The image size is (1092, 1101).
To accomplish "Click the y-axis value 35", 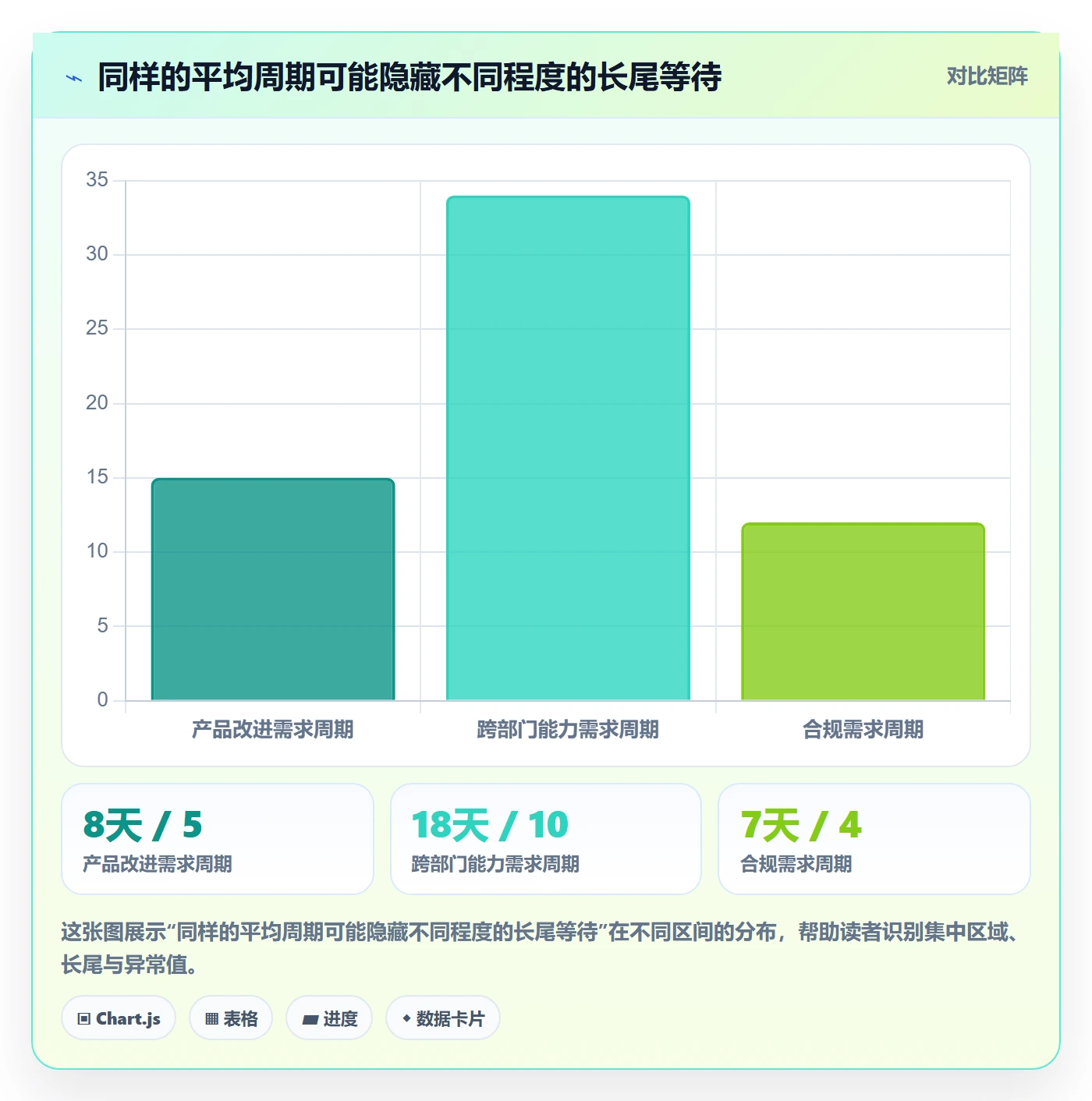I will point(97,180).
